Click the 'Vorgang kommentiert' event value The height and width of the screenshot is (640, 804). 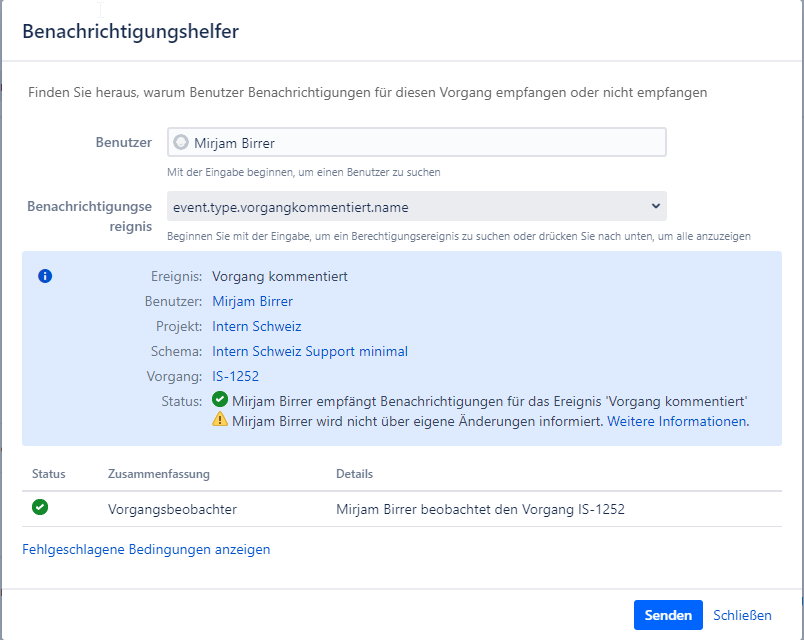click(x=279, y=276)
